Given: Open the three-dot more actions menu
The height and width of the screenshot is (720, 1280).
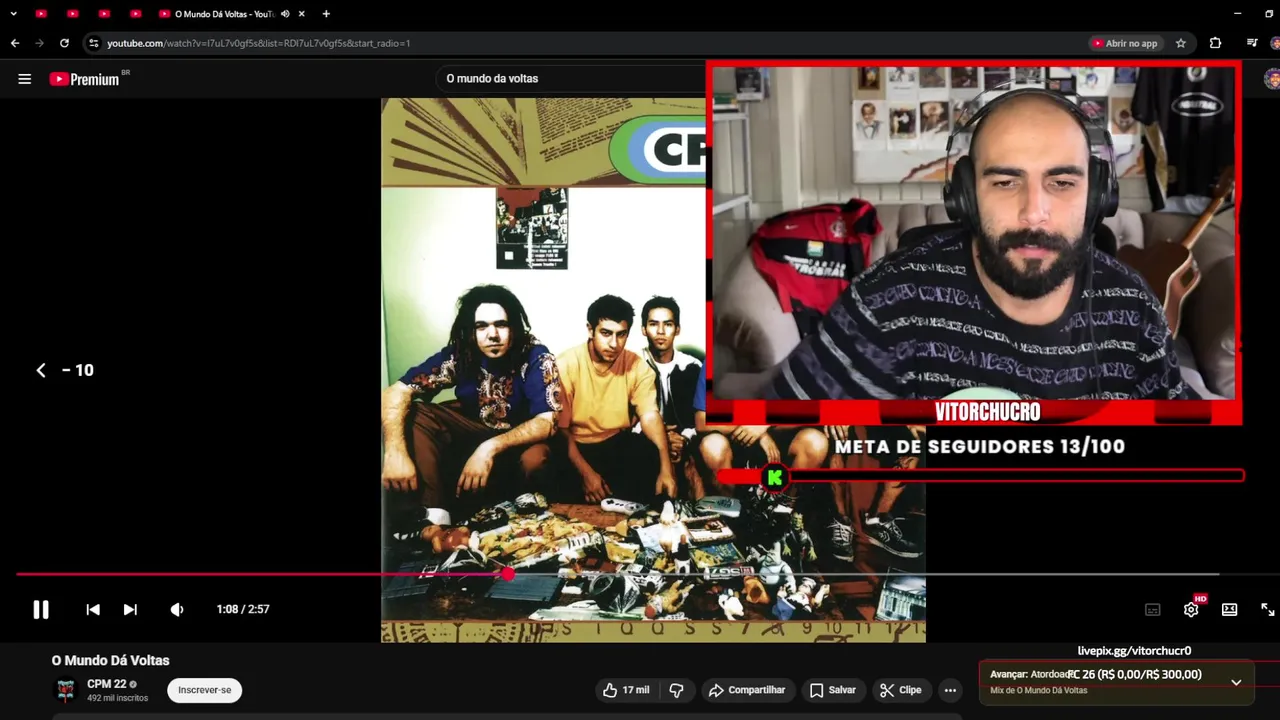Looking at the screenshot, I should click(950, 690).
